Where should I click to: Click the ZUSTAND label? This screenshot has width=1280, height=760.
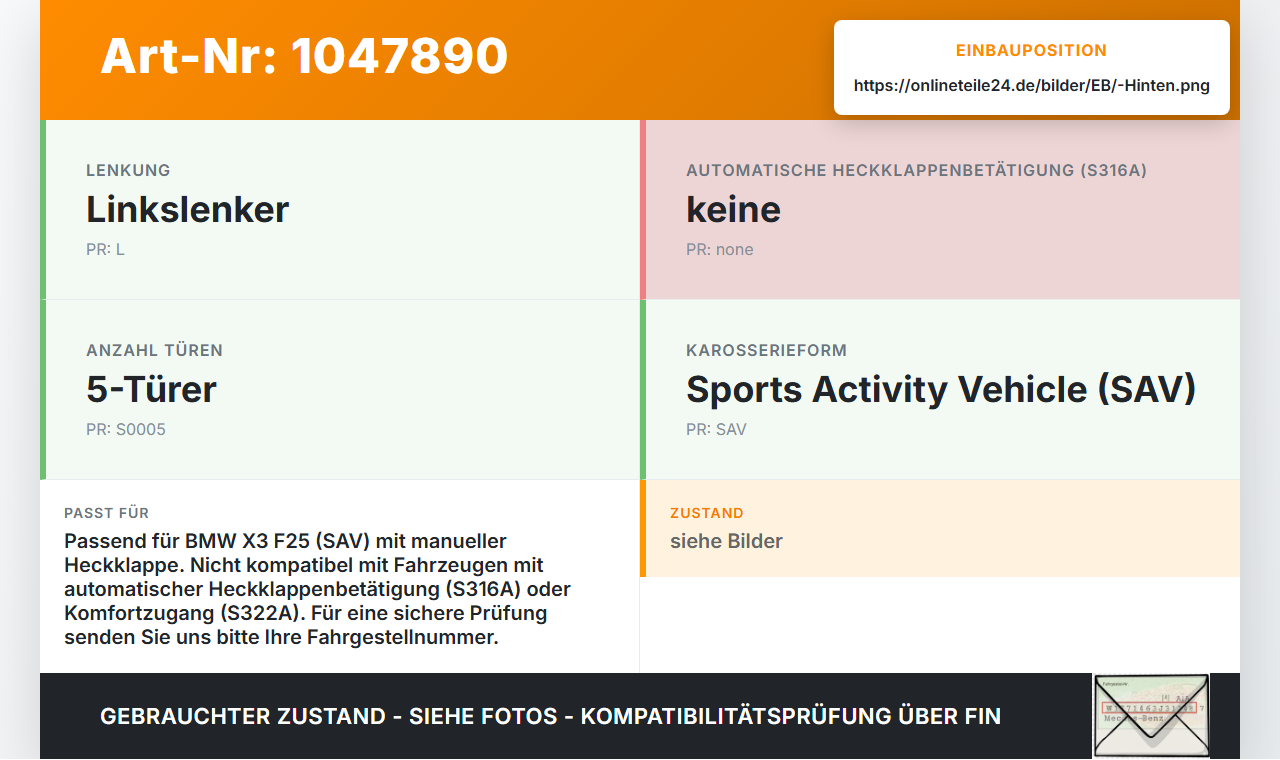pyautogui.click(x=707, y=513)
